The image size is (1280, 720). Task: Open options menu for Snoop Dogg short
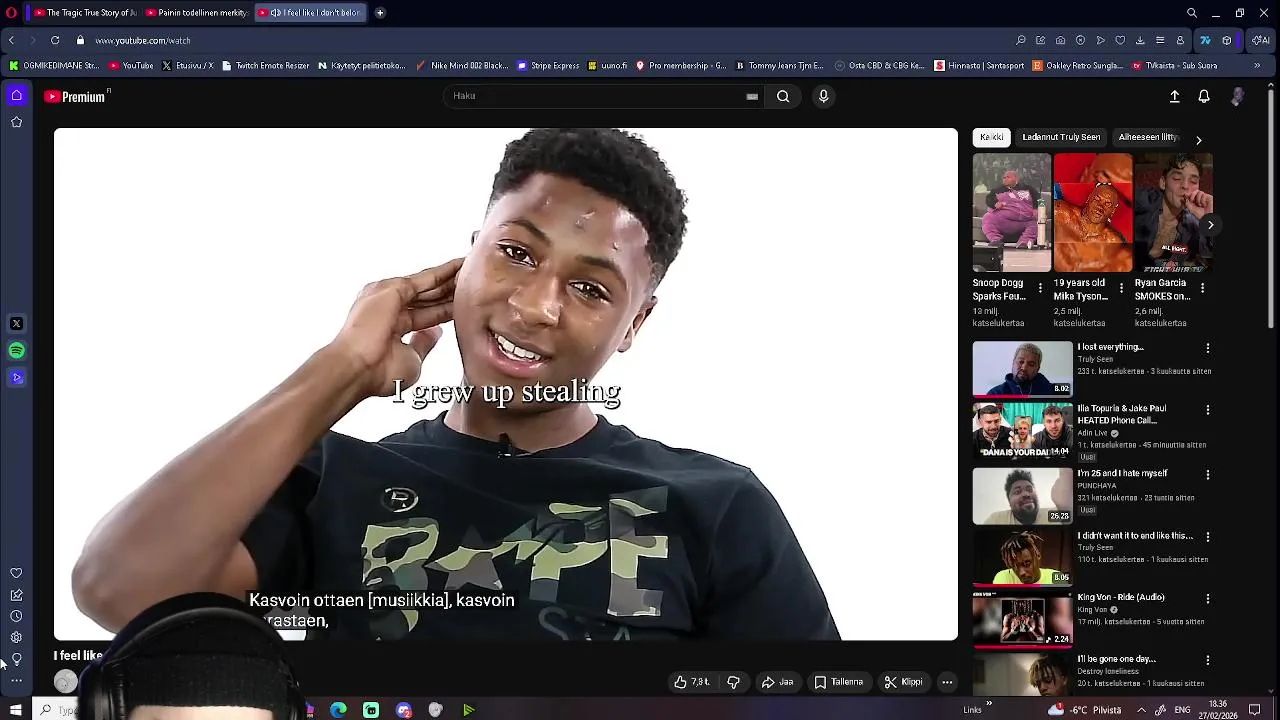click(x=1040, y=288)
